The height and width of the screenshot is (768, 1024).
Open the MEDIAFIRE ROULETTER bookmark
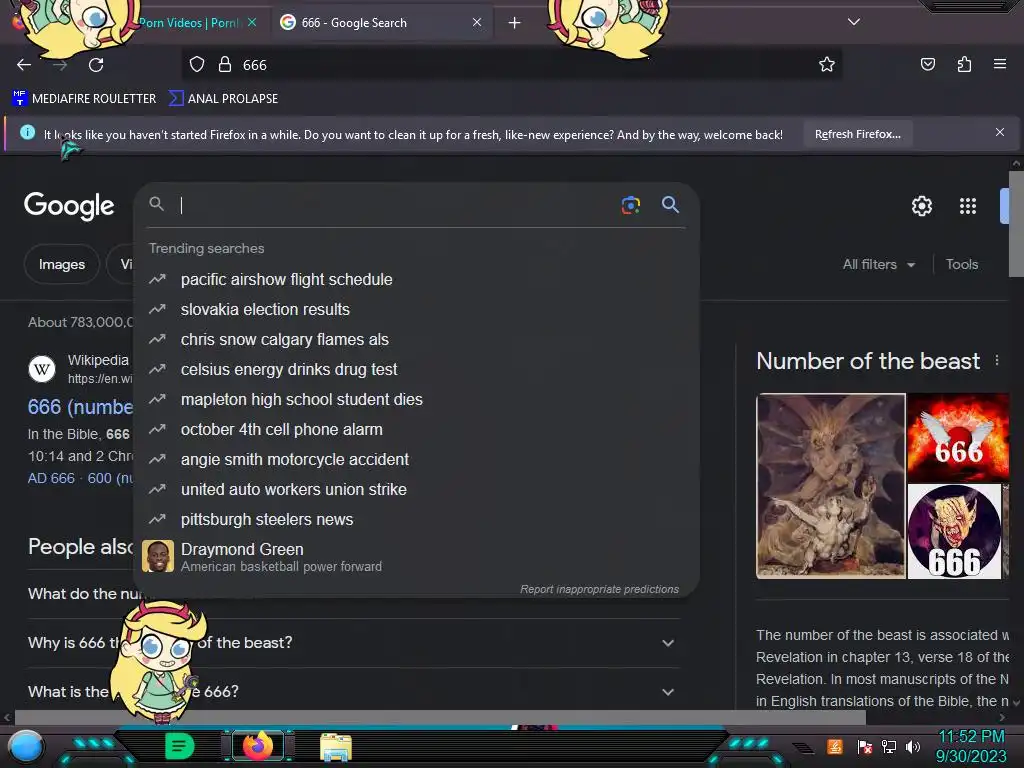point(84,99)
